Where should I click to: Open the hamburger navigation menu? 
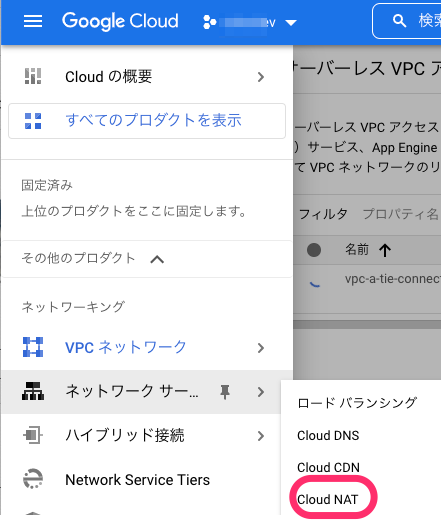coord(33,21)
